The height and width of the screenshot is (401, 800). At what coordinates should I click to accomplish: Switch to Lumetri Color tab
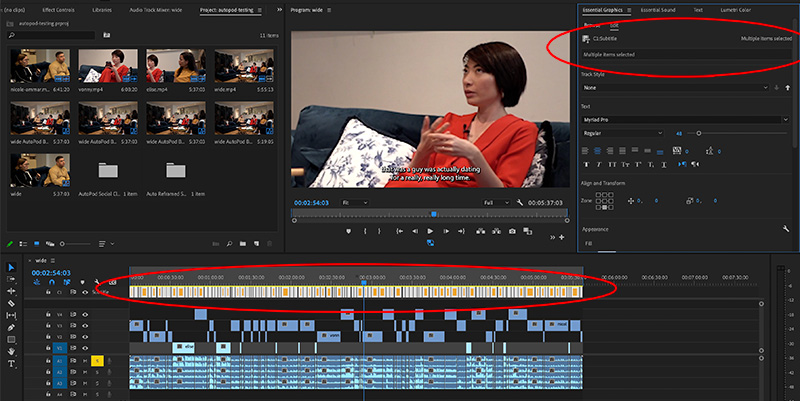(x=735, y=10)
